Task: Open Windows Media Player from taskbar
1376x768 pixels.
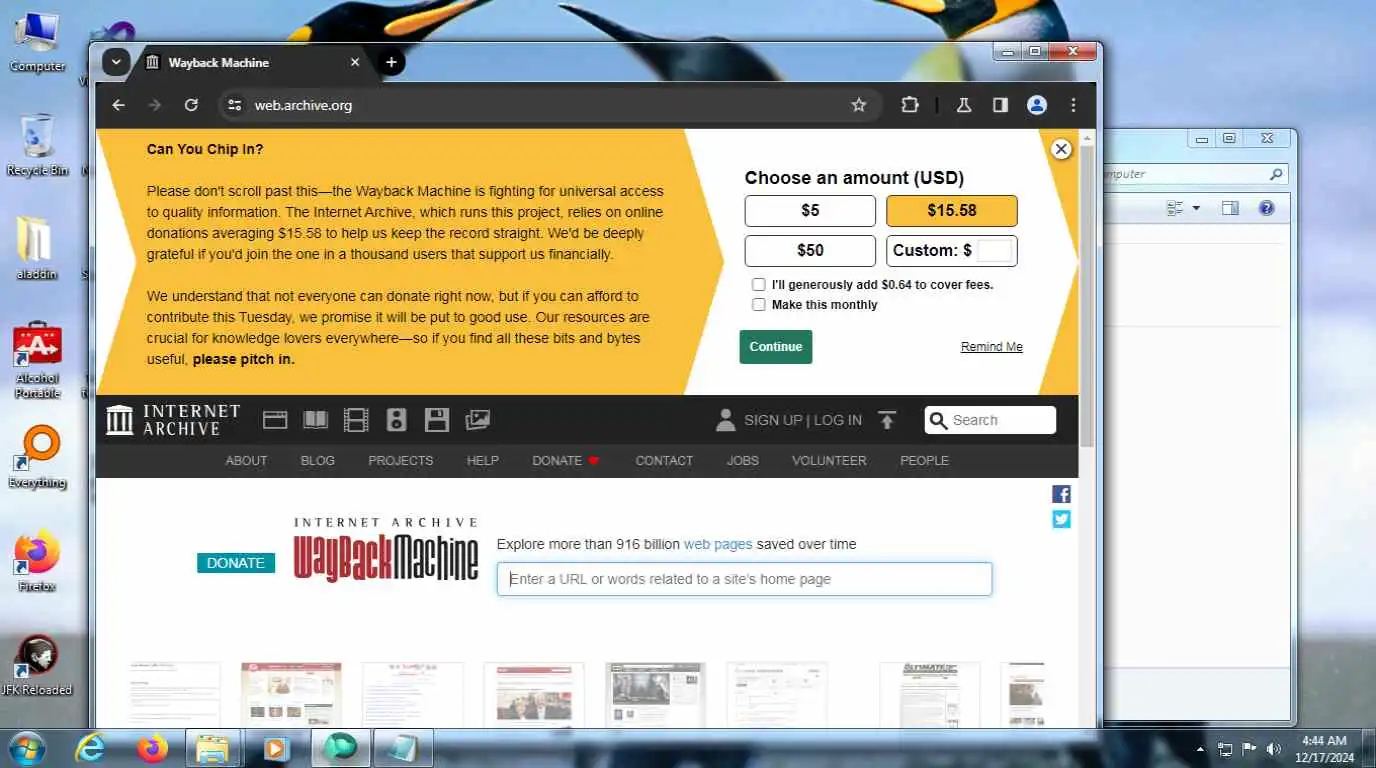Action: point(276,748)
